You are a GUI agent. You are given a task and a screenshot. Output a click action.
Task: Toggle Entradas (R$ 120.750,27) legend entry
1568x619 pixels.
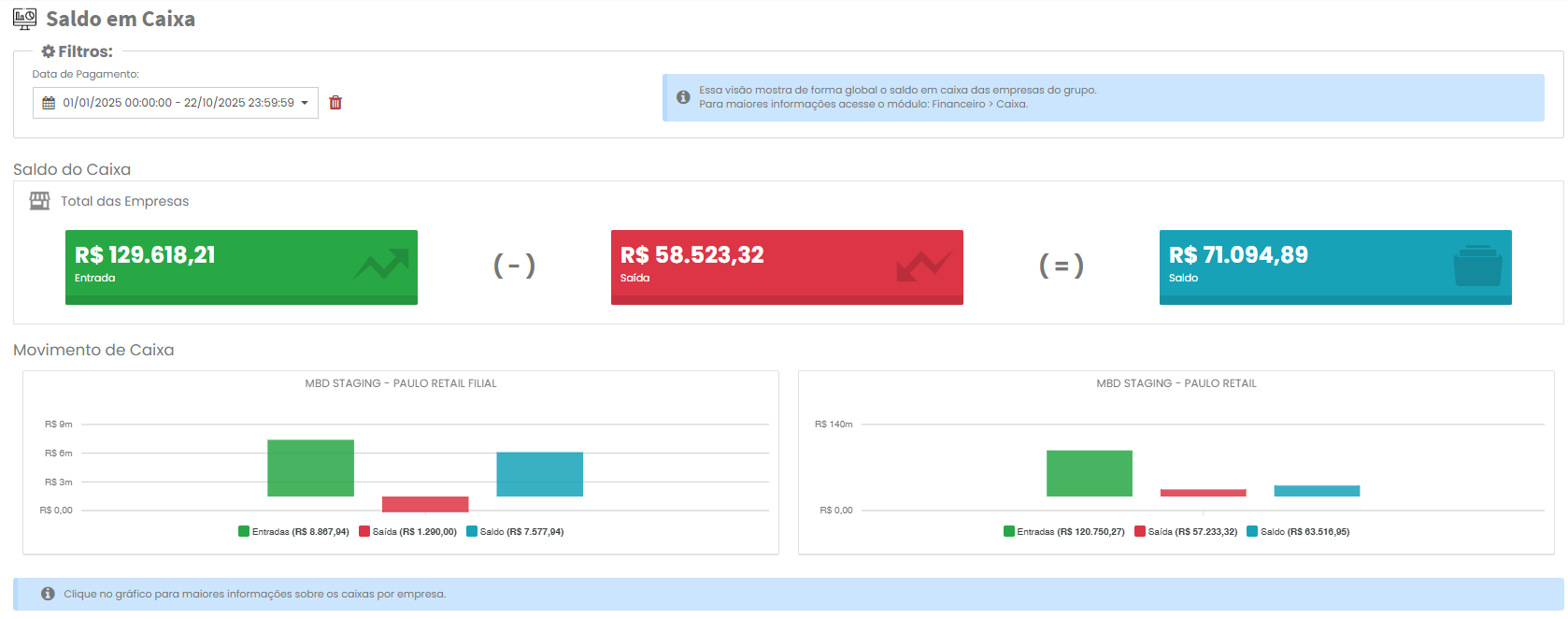click(x=1063, y=532)
